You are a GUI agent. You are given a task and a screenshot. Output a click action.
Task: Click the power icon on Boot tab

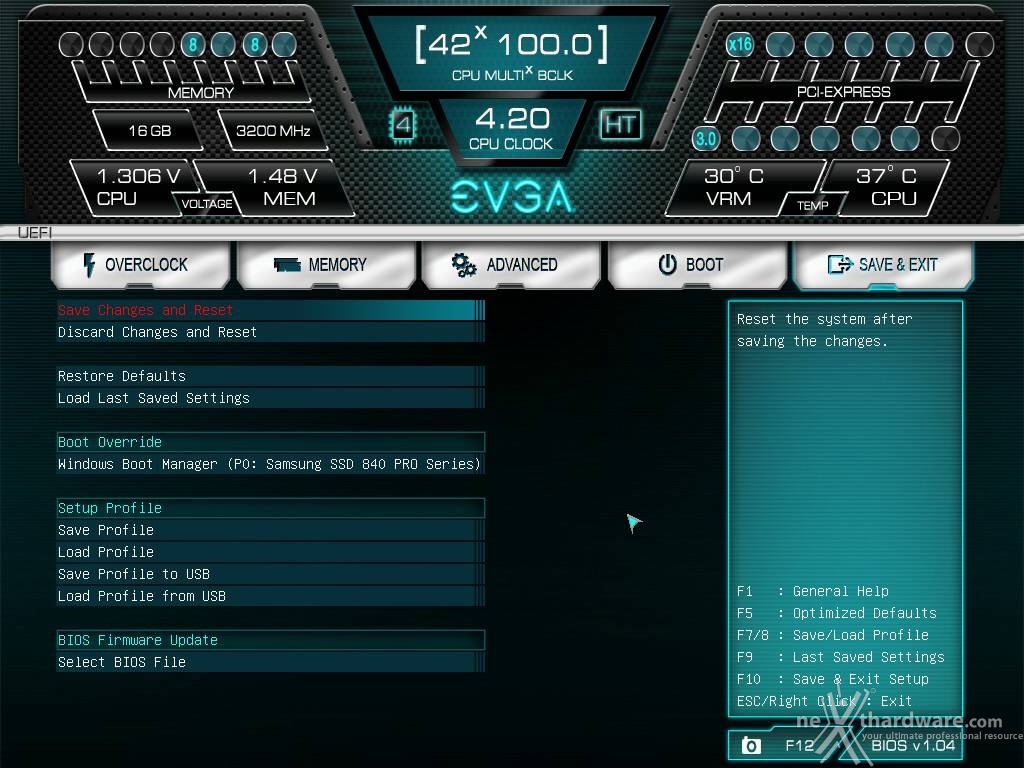coord(667,264)
